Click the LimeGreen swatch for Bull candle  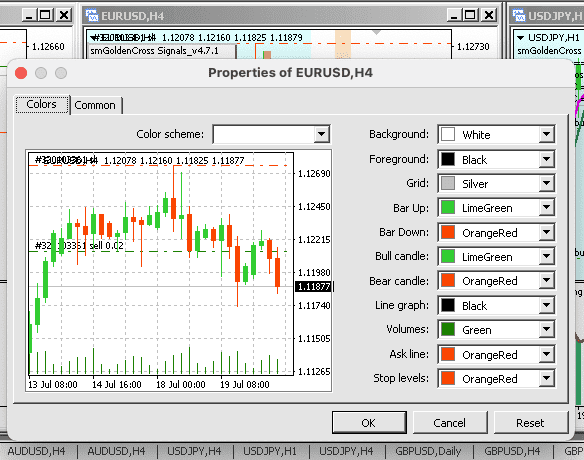448,257
